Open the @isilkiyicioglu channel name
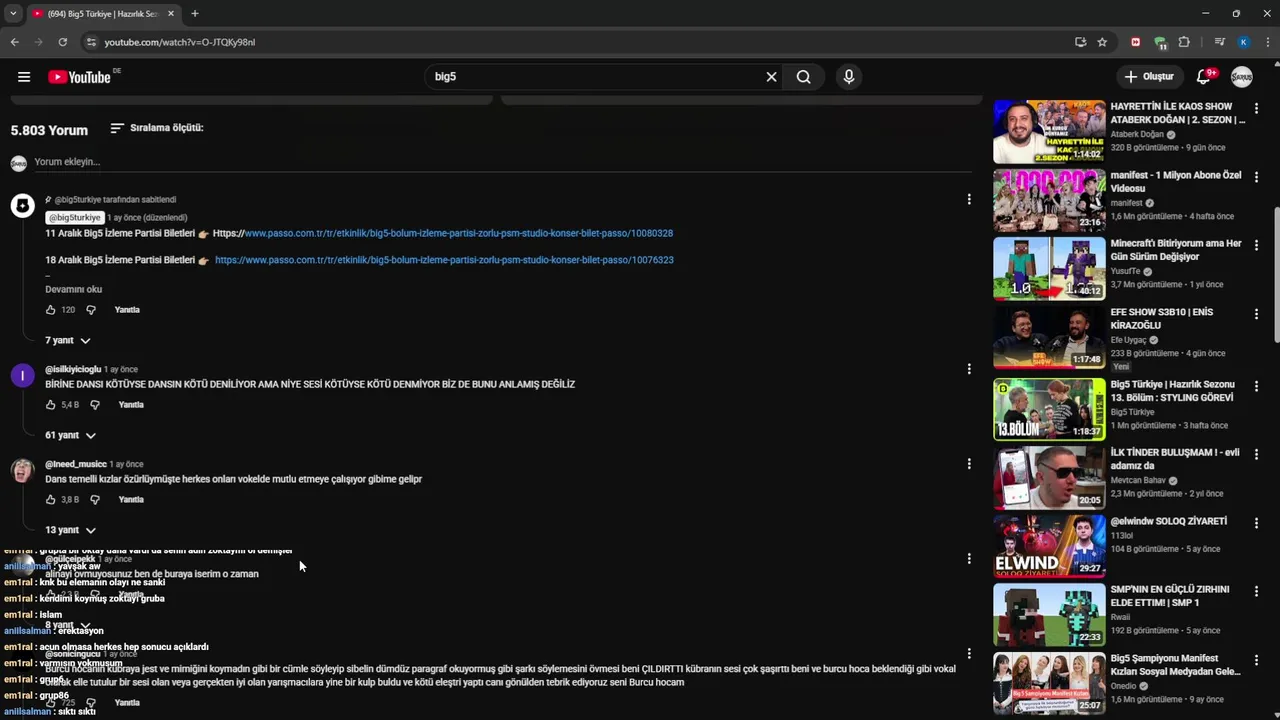1280x720 pixels. (73, 370)
